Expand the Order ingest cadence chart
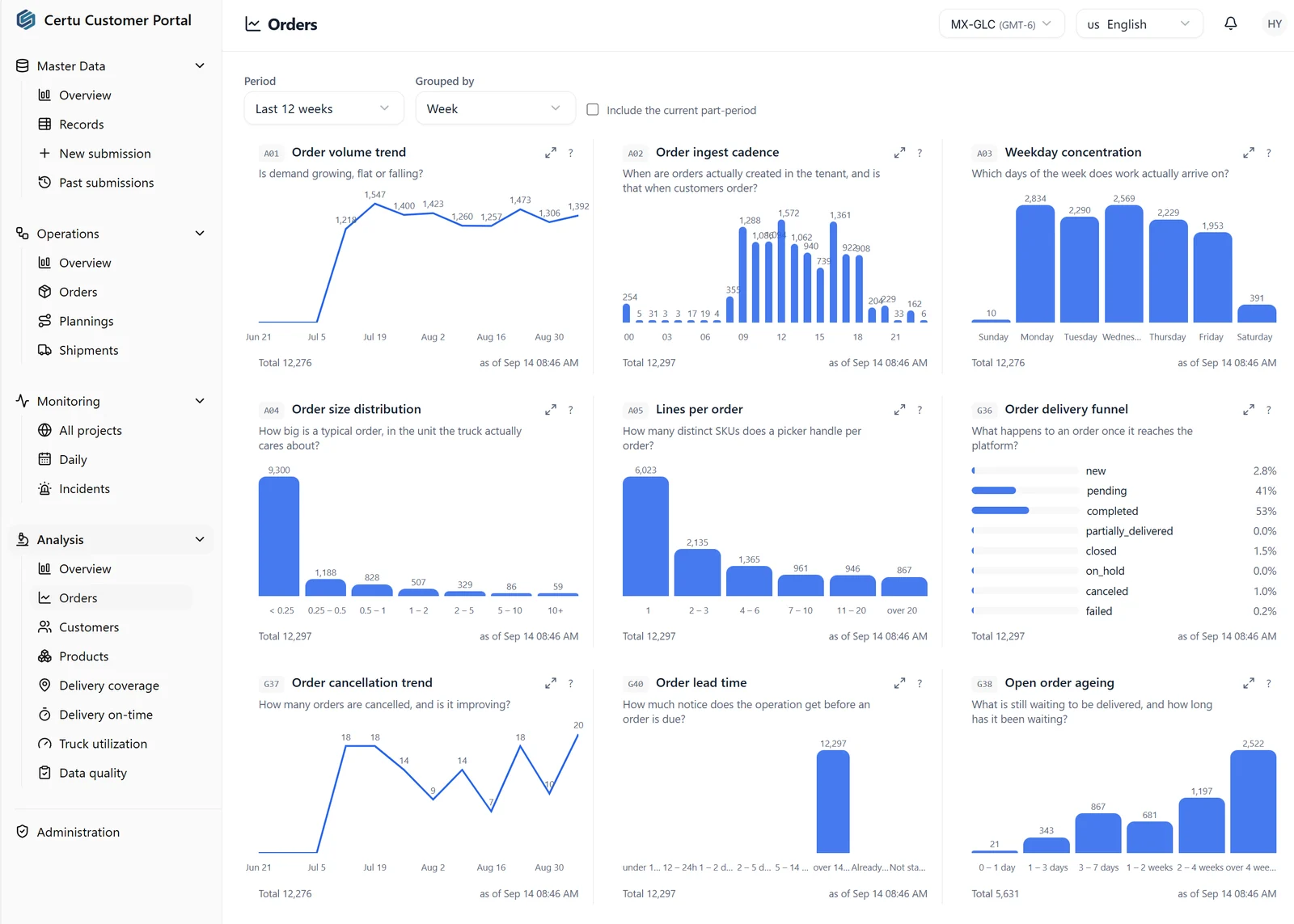 click(x=899, y=153)
